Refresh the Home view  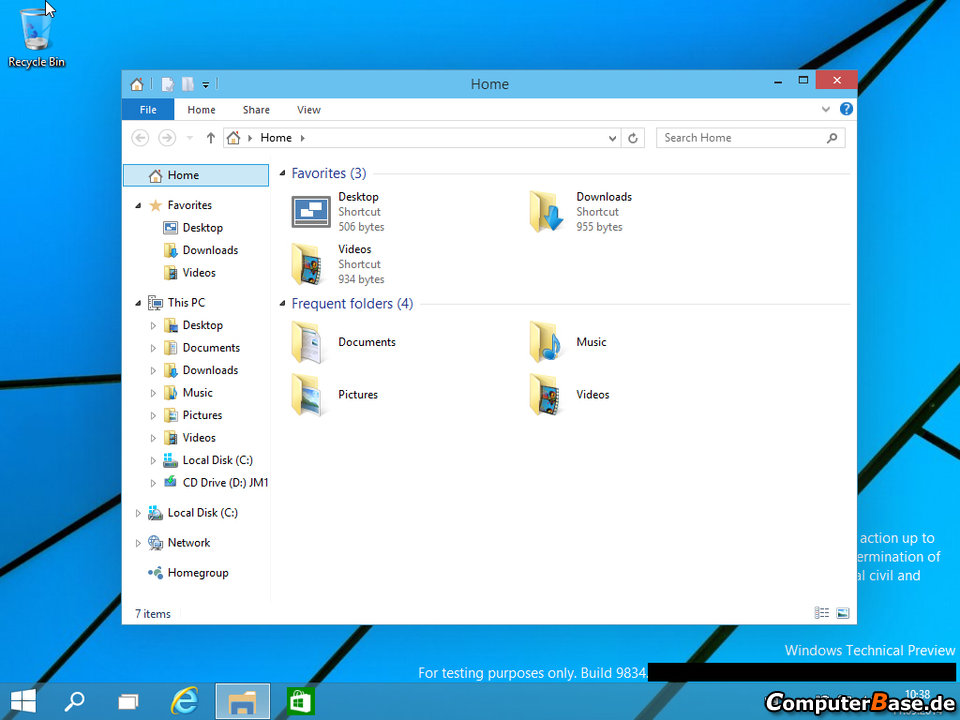click(633, 137)
